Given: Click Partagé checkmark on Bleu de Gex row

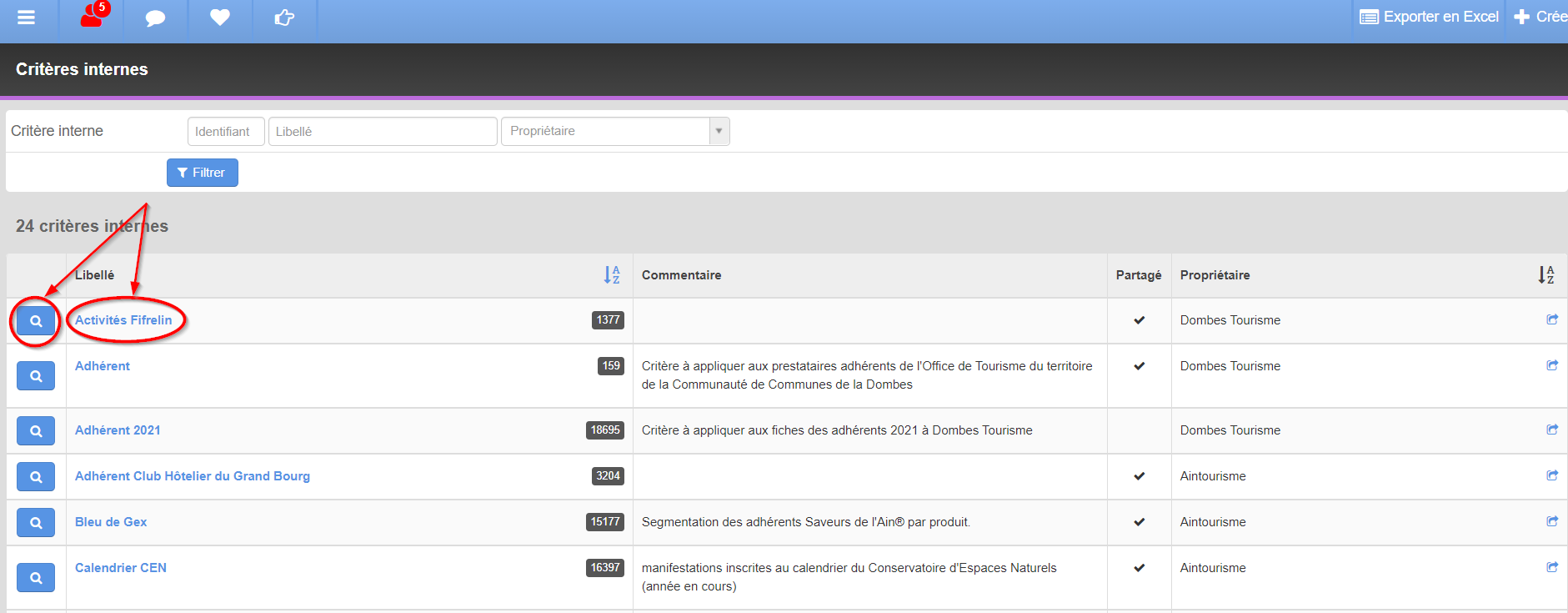Looking at the screenshot, I should 1140,522.
